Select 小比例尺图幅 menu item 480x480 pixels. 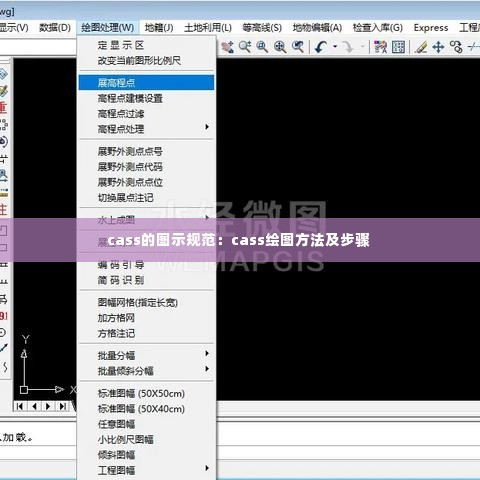pyautogui.click(x=146, y=439)
